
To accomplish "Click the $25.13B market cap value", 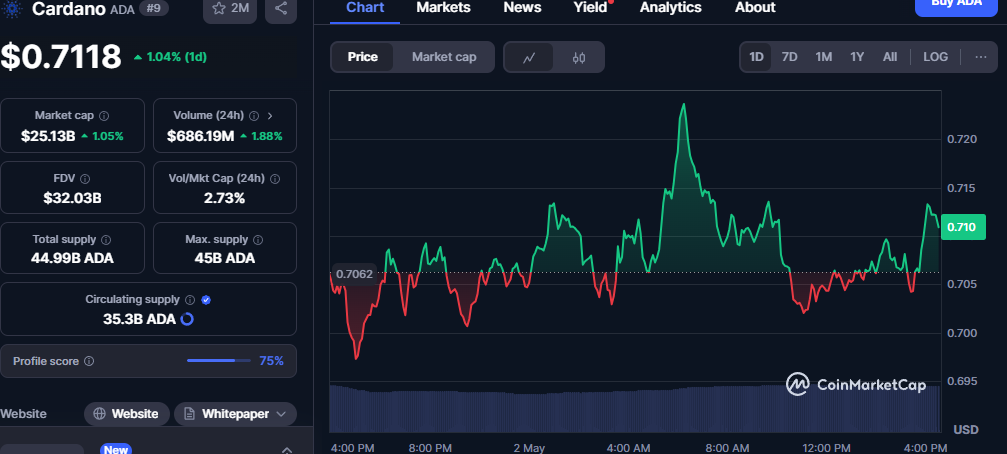I will click(48, 136).
